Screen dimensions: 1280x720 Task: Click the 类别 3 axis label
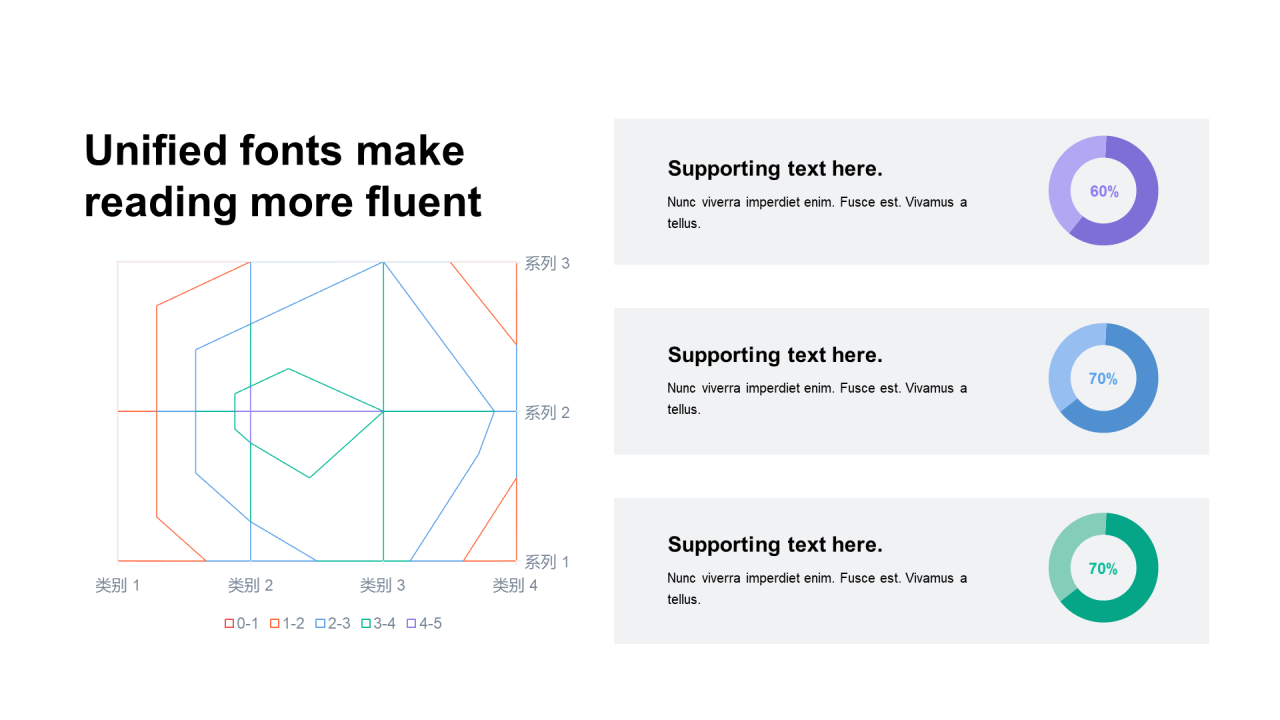point(383,586)
